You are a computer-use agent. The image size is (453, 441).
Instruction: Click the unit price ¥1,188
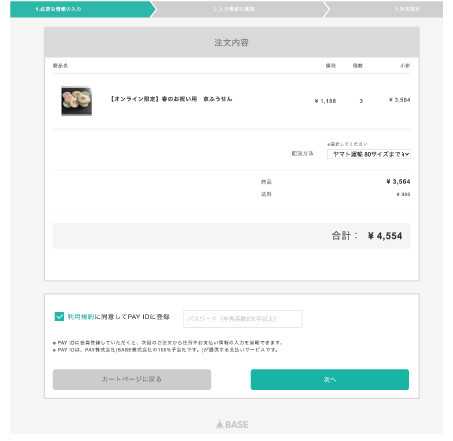click(x=325, y=101)
